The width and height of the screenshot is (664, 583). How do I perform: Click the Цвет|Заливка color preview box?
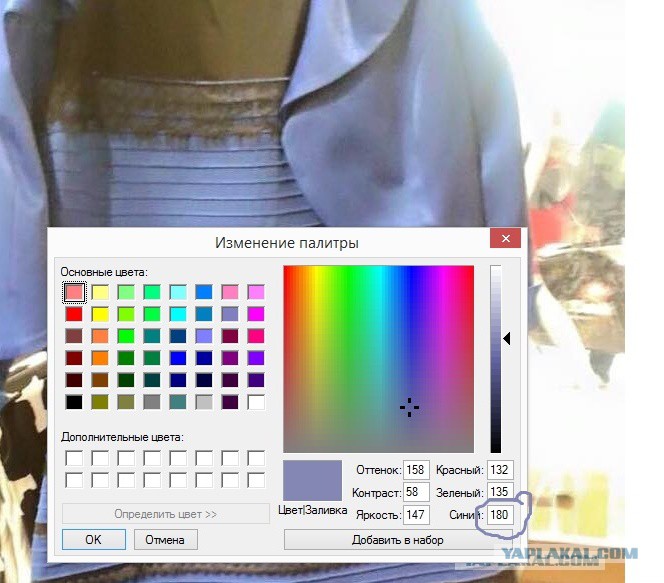click(x=313, y=481)
